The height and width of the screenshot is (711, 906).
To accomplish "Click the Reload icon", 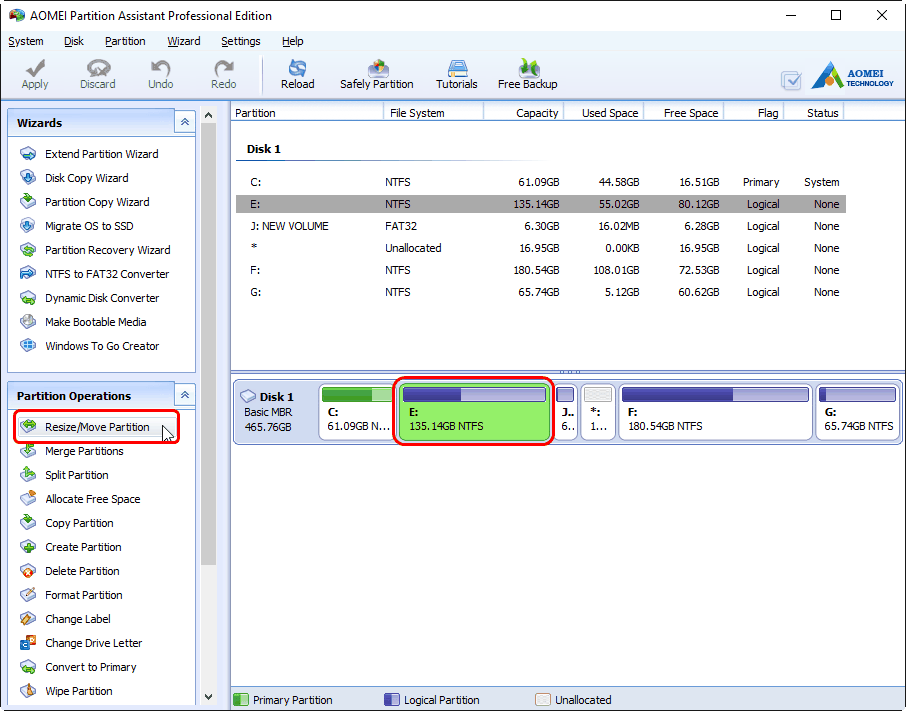I will (297, 73).
